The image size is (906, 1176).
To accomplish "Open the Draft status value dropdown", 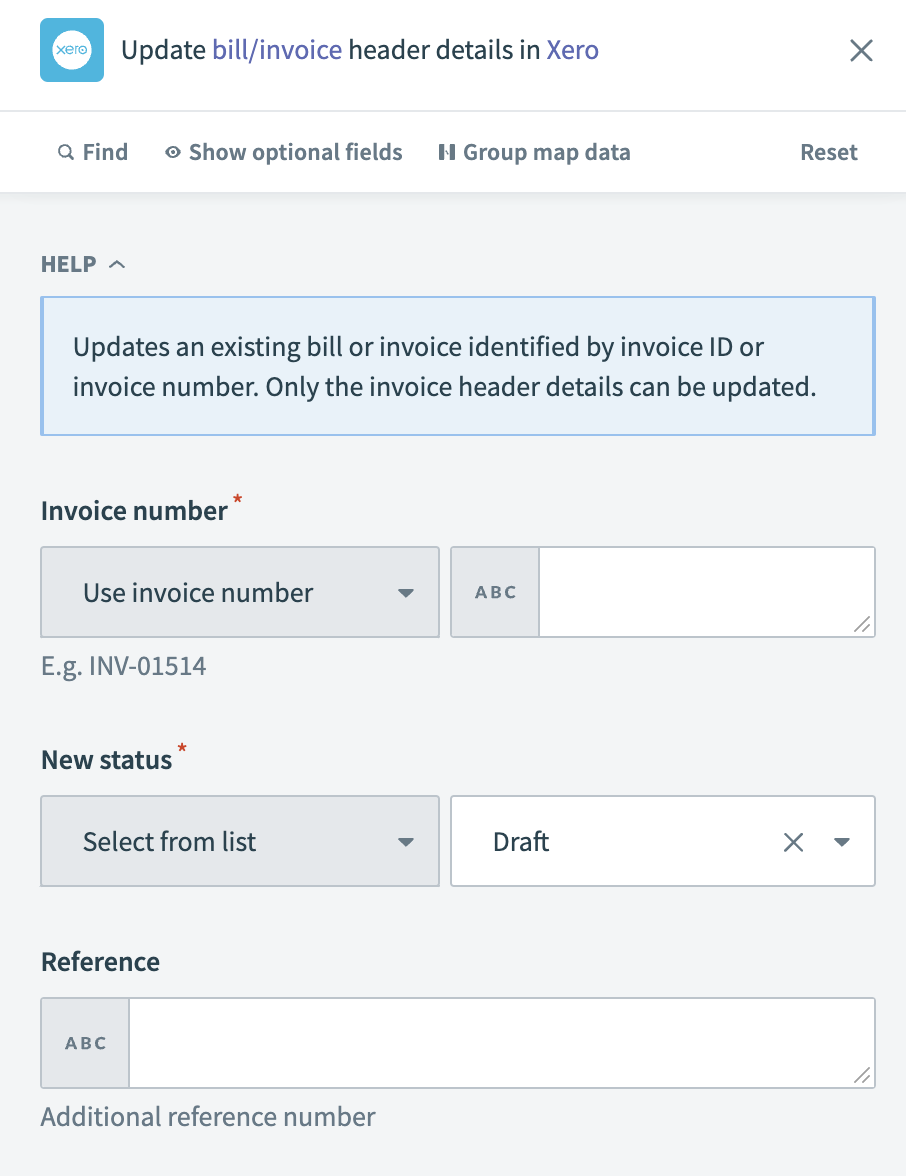I will 841,841.
